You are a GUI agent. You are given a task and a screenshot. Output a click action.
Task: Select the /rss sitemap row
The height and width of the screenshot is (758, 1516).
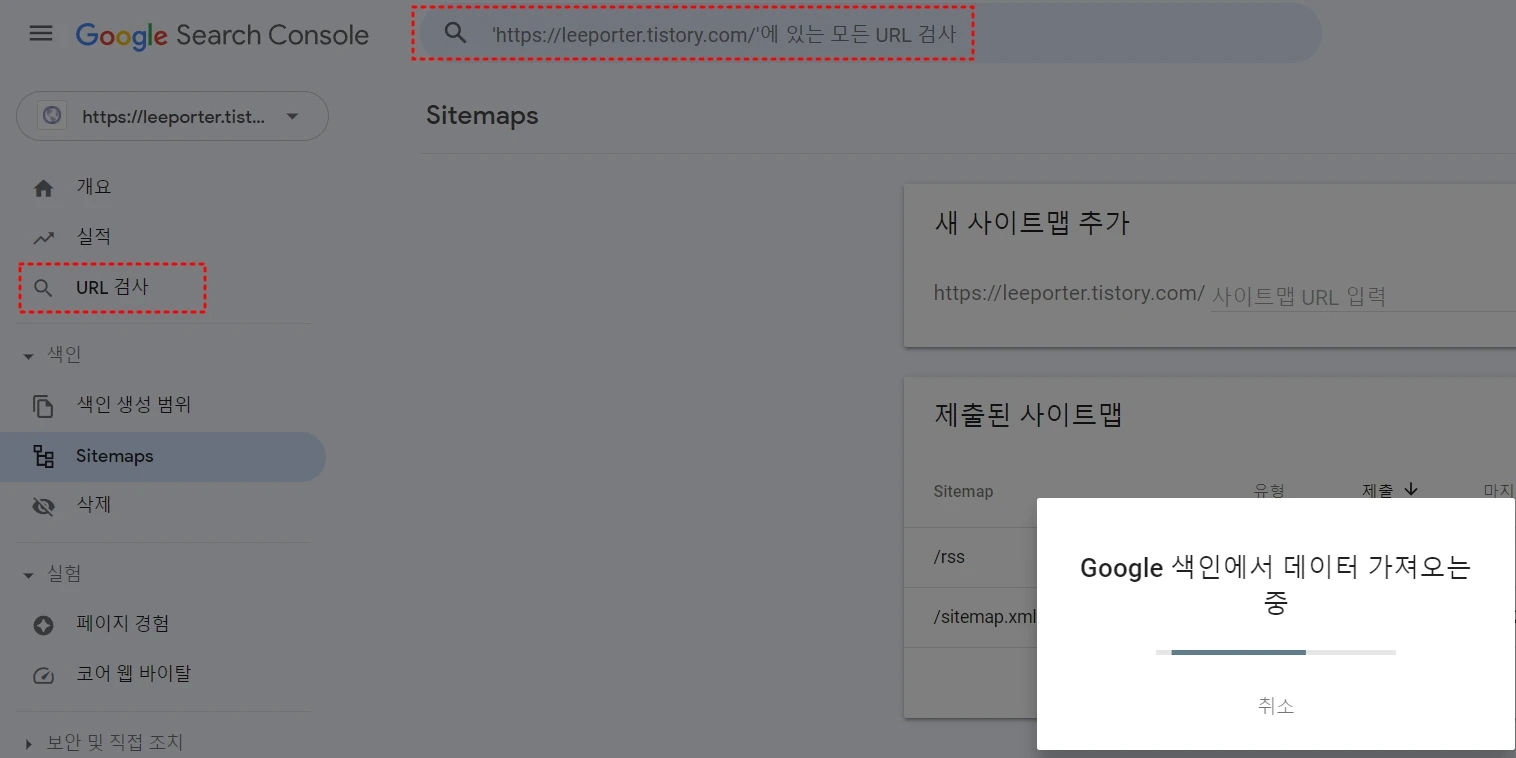pos(970,557)
